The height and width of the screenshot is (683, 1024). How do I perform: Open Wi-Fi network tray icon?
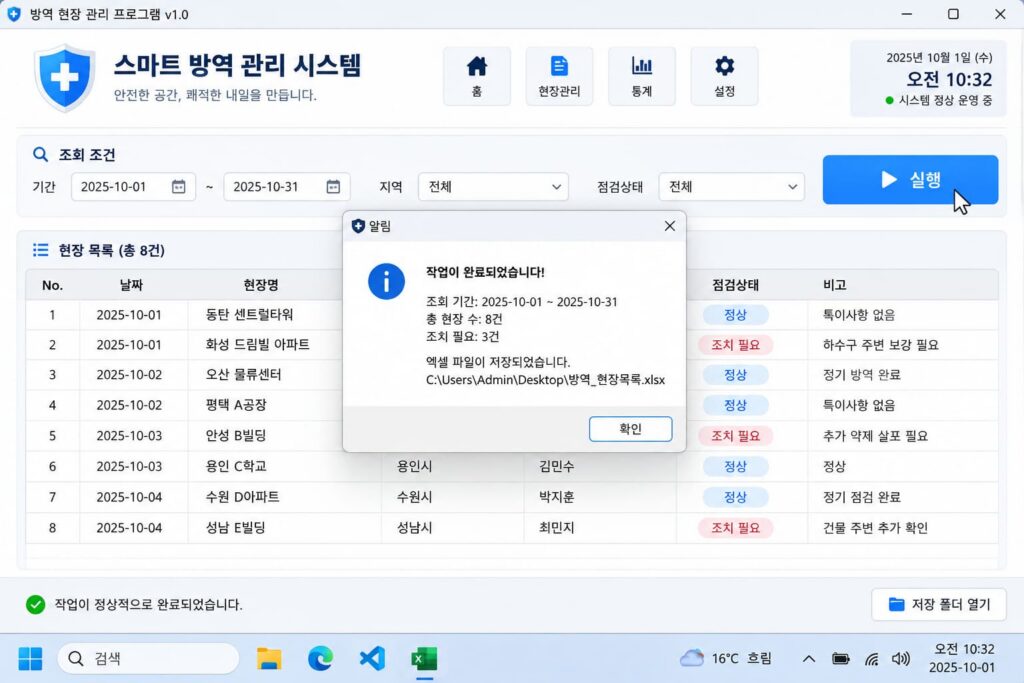click(x=871, y=658)
